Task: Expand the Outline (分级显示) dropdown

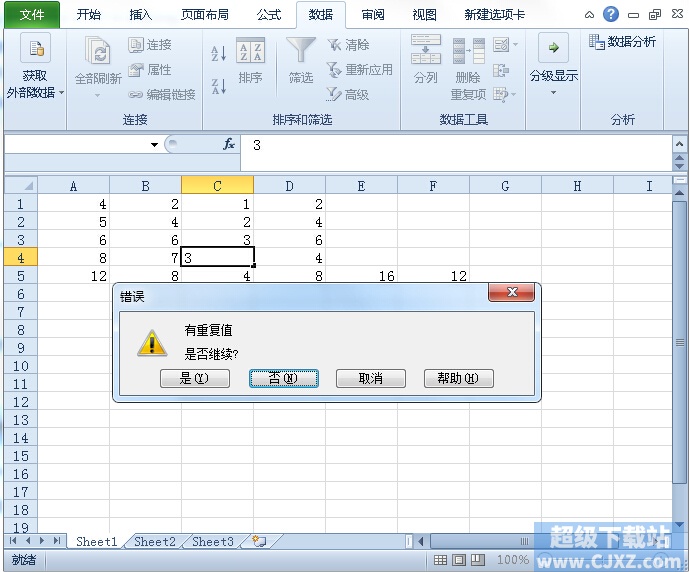Action: click(554, 92)
